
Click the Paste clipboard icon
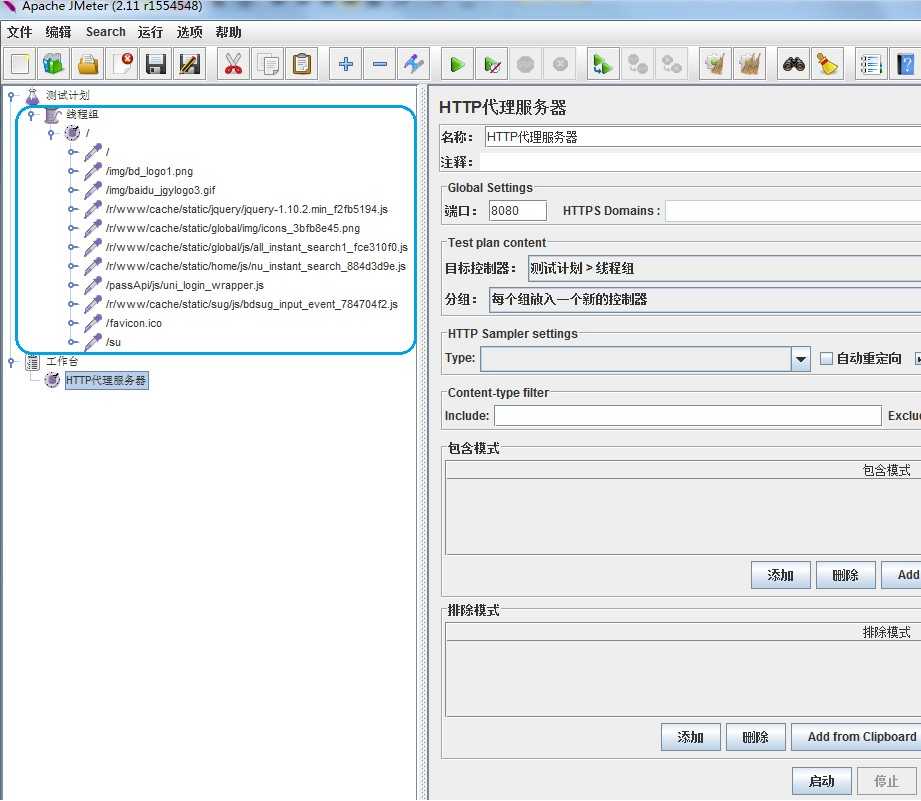point(301,63)
